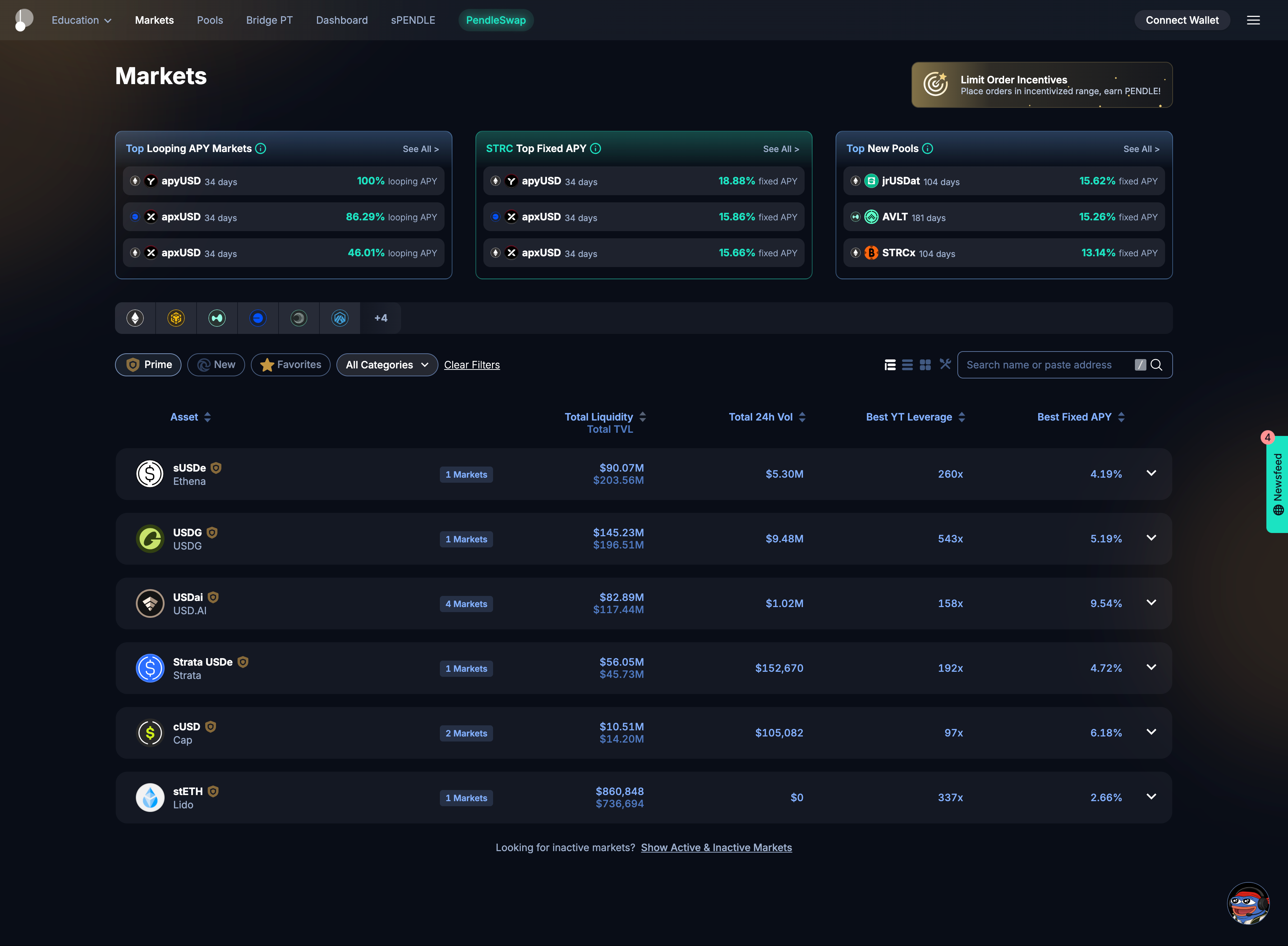Focus the search name or address field
Viewport: 1288px width, 946px height.
[1065, 365]
